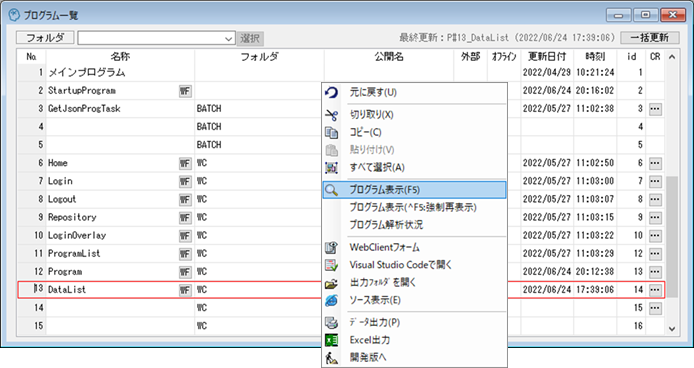Click the 名称 column header
The height and width of the screenshot is (368, 694).
point(120,57)
